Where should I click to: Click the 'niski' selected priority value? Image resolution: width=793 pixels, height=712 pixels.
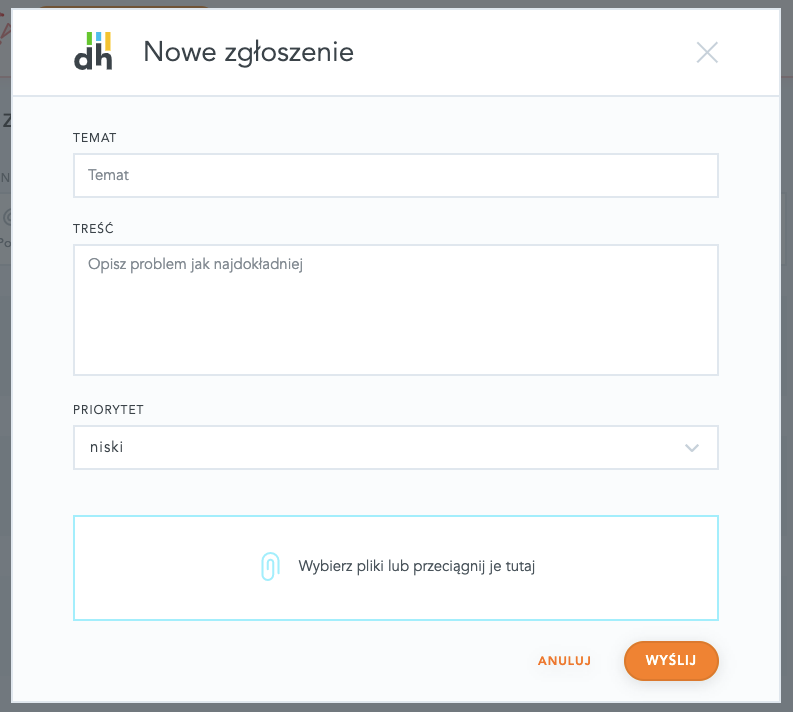(x=106, y=448)
